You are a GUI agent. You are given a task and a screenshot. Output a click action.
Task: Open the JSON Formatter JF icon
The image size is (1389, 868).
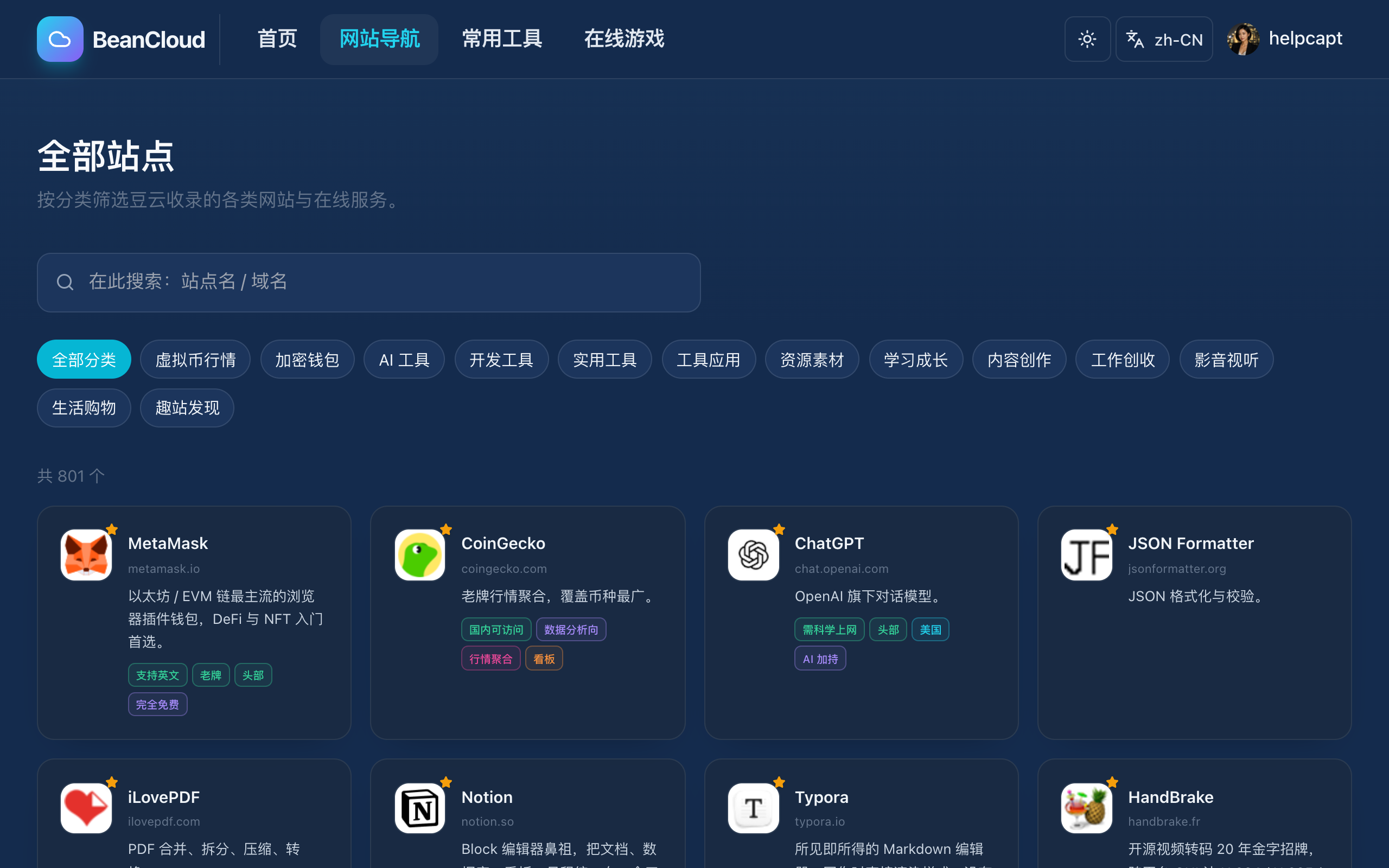[1087, 554]
